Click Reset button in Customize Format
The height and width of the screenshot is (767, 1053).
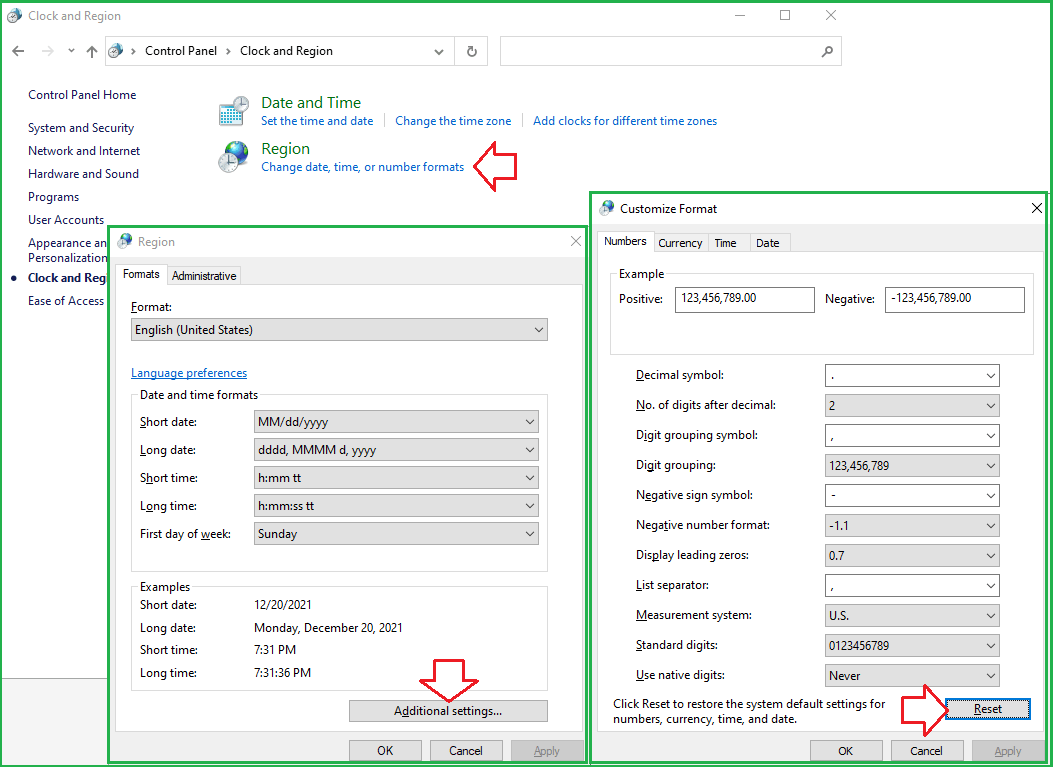pos(987,709)
